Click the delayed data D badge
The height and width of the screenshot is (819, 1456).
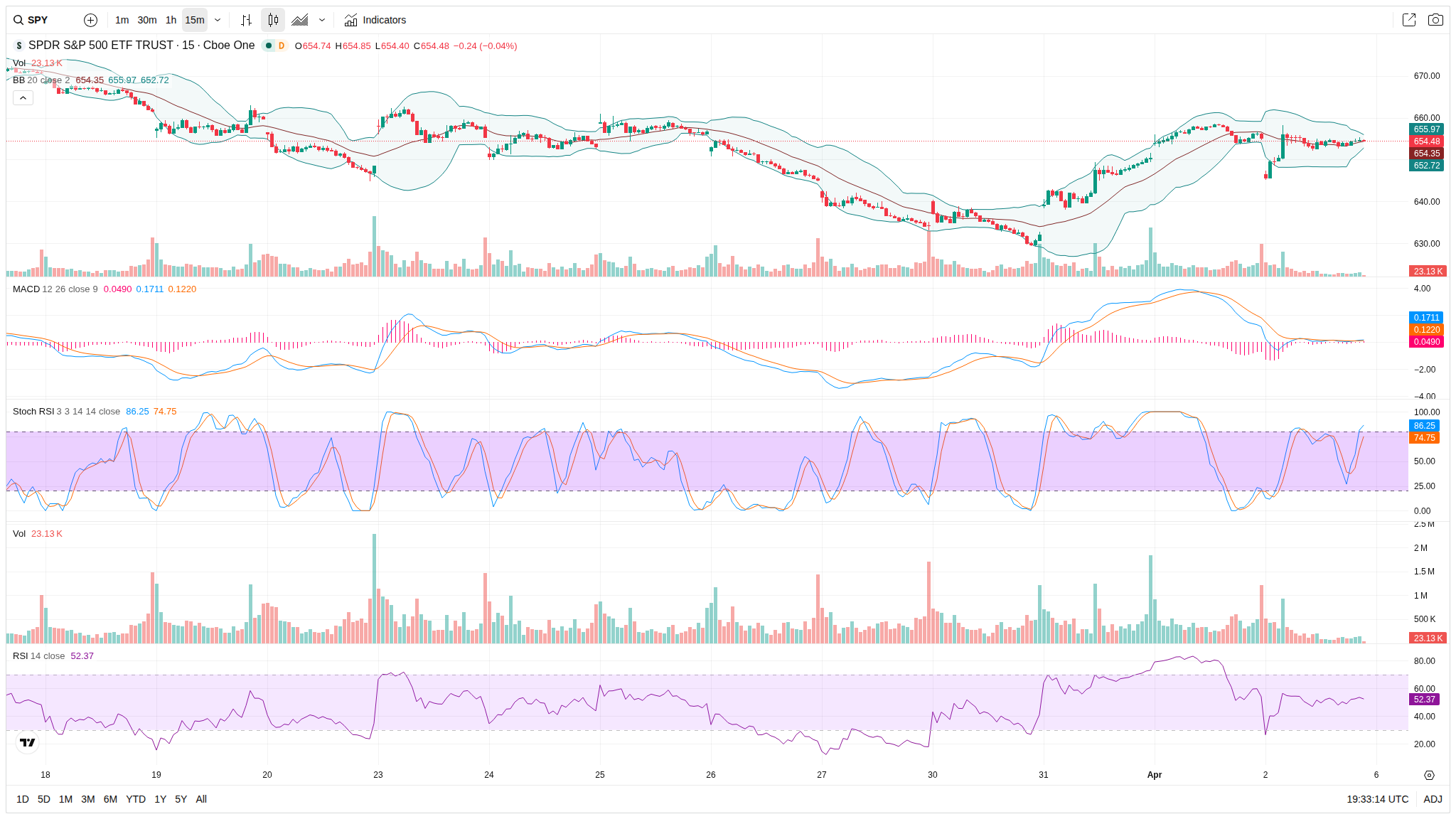click(282, 45)
